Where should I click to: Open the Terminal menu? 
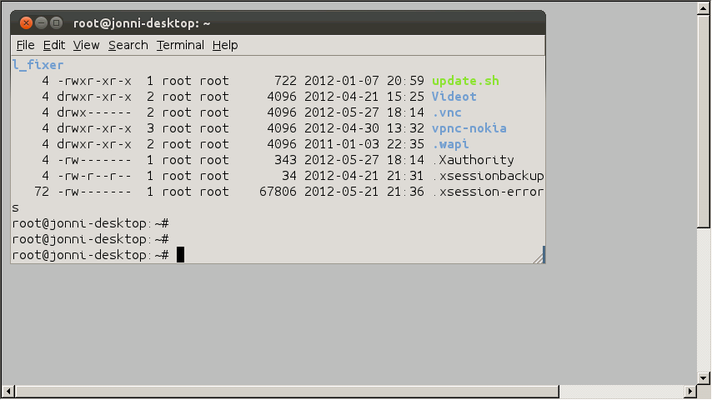pos(180,45)
